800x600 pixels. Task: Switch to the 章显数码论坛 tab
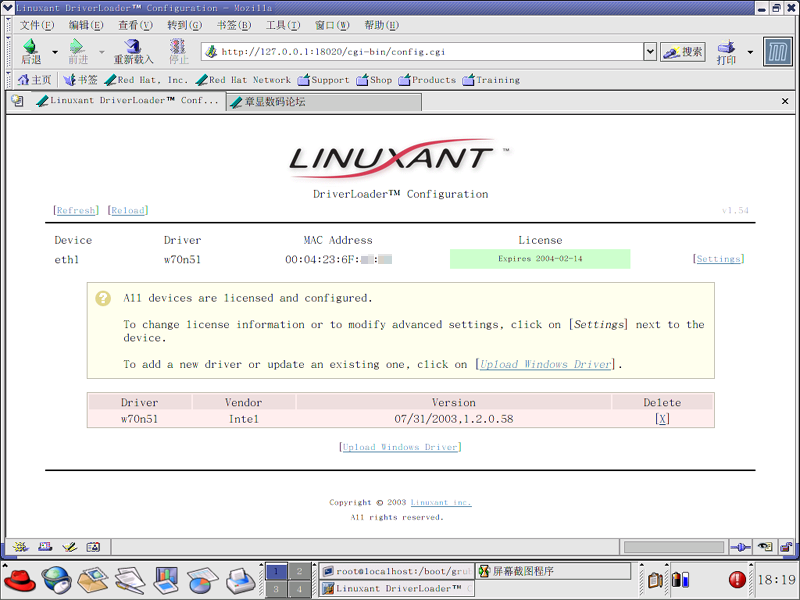[x=324, y=102]
